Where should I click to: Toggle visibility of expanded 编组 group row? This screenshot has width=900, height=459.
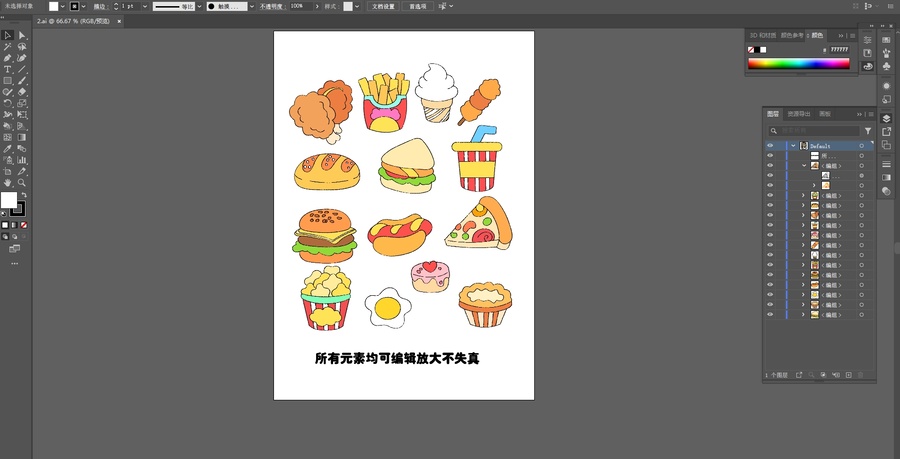click(770, 165)
